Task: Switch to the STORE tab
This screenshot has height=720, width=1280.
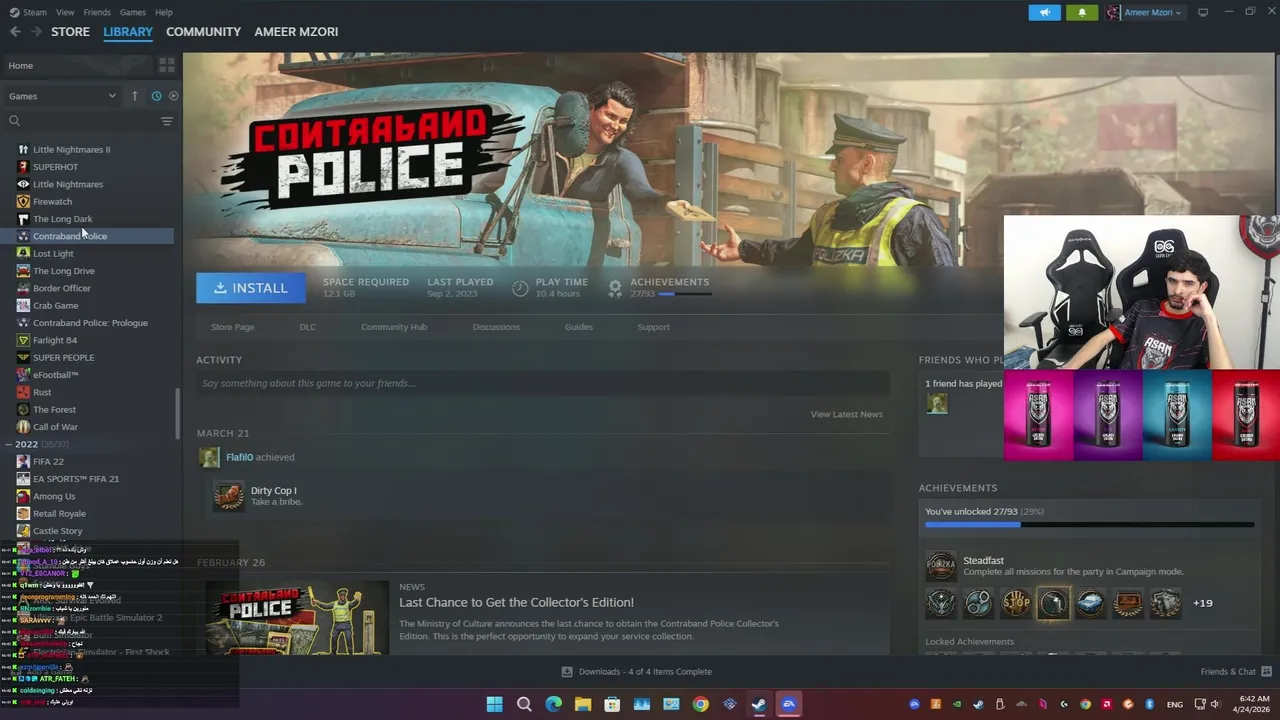Action: point(70,32)
